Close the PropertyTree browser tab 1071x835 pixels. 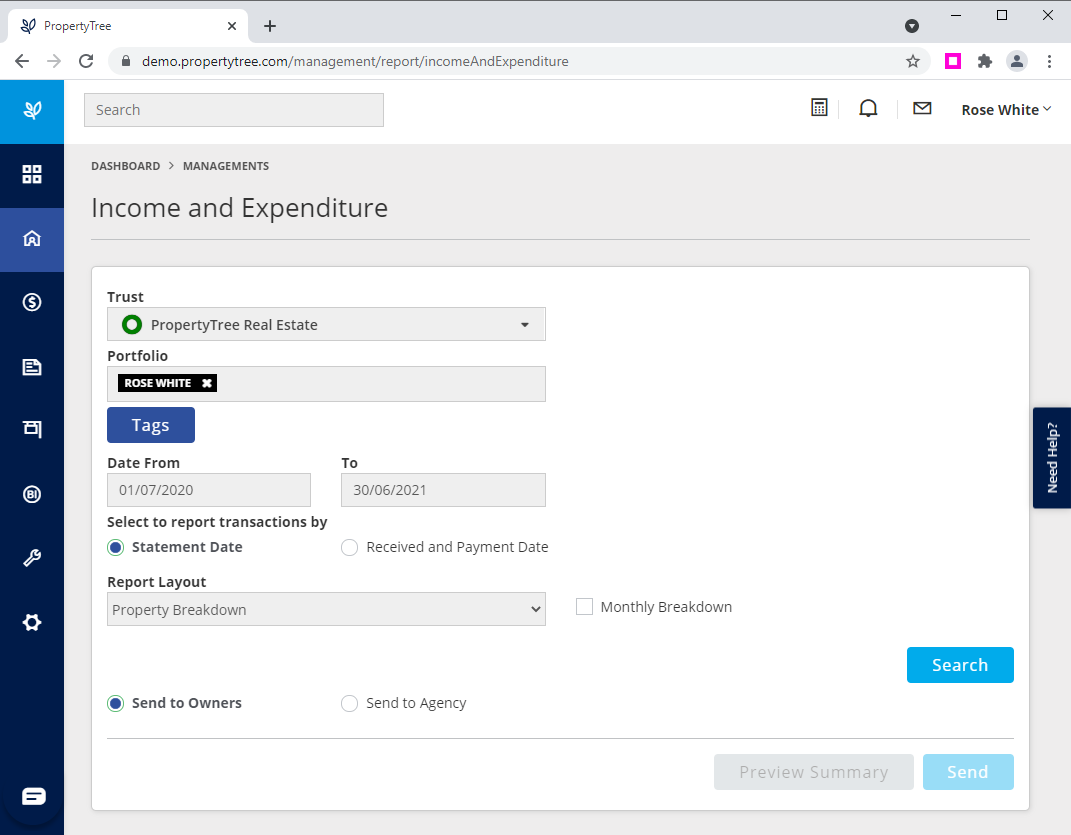pos(232,26)
